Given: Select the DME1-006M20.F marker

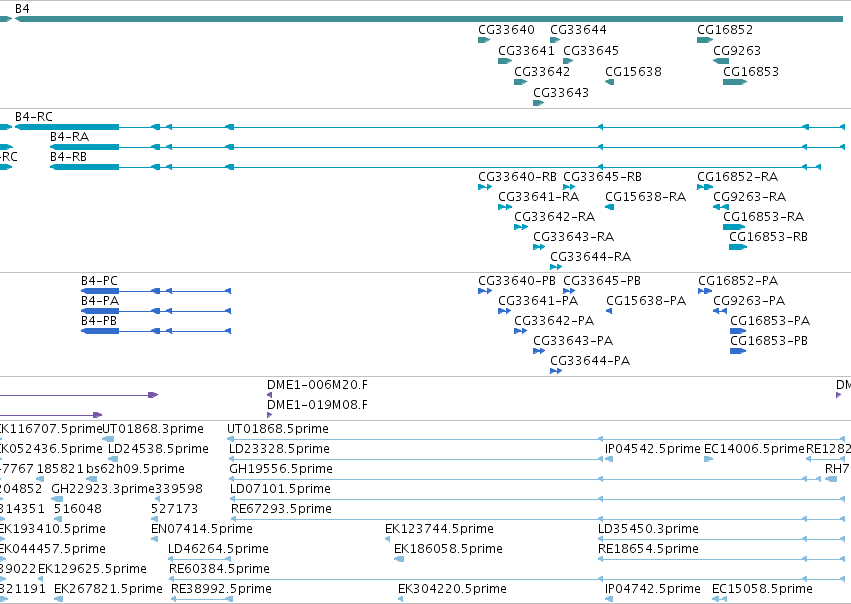Looking at the screenshot, I should [x=270, y=396].
